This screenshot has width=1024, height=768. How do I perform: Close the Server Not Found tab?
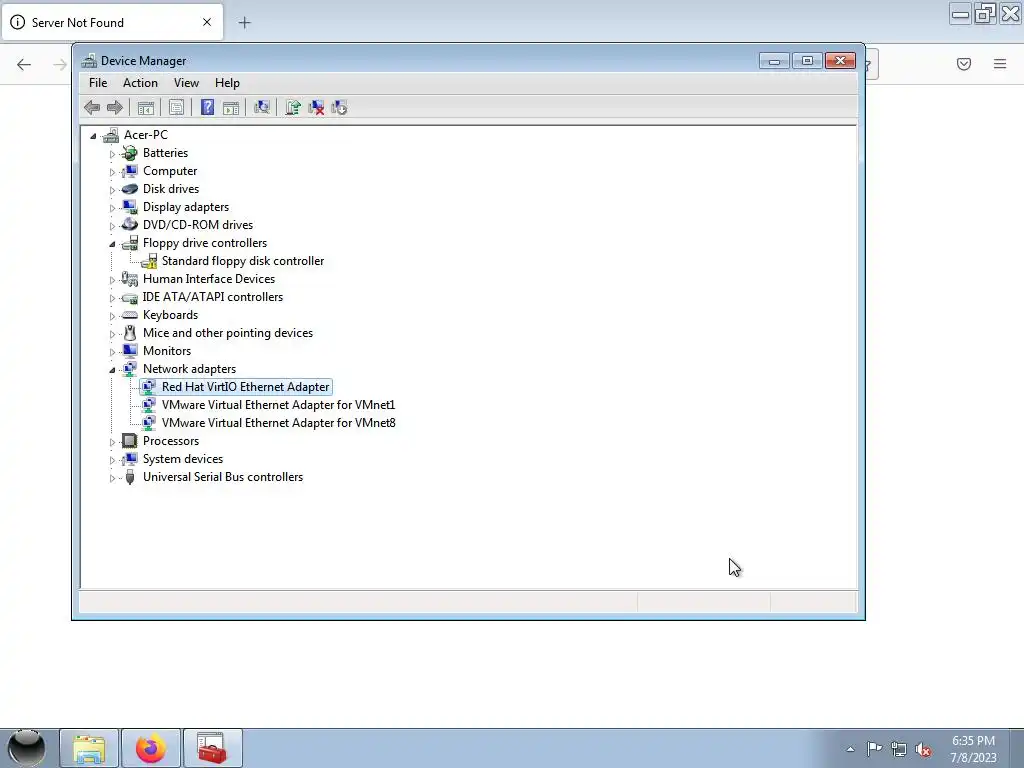point(207,22)
